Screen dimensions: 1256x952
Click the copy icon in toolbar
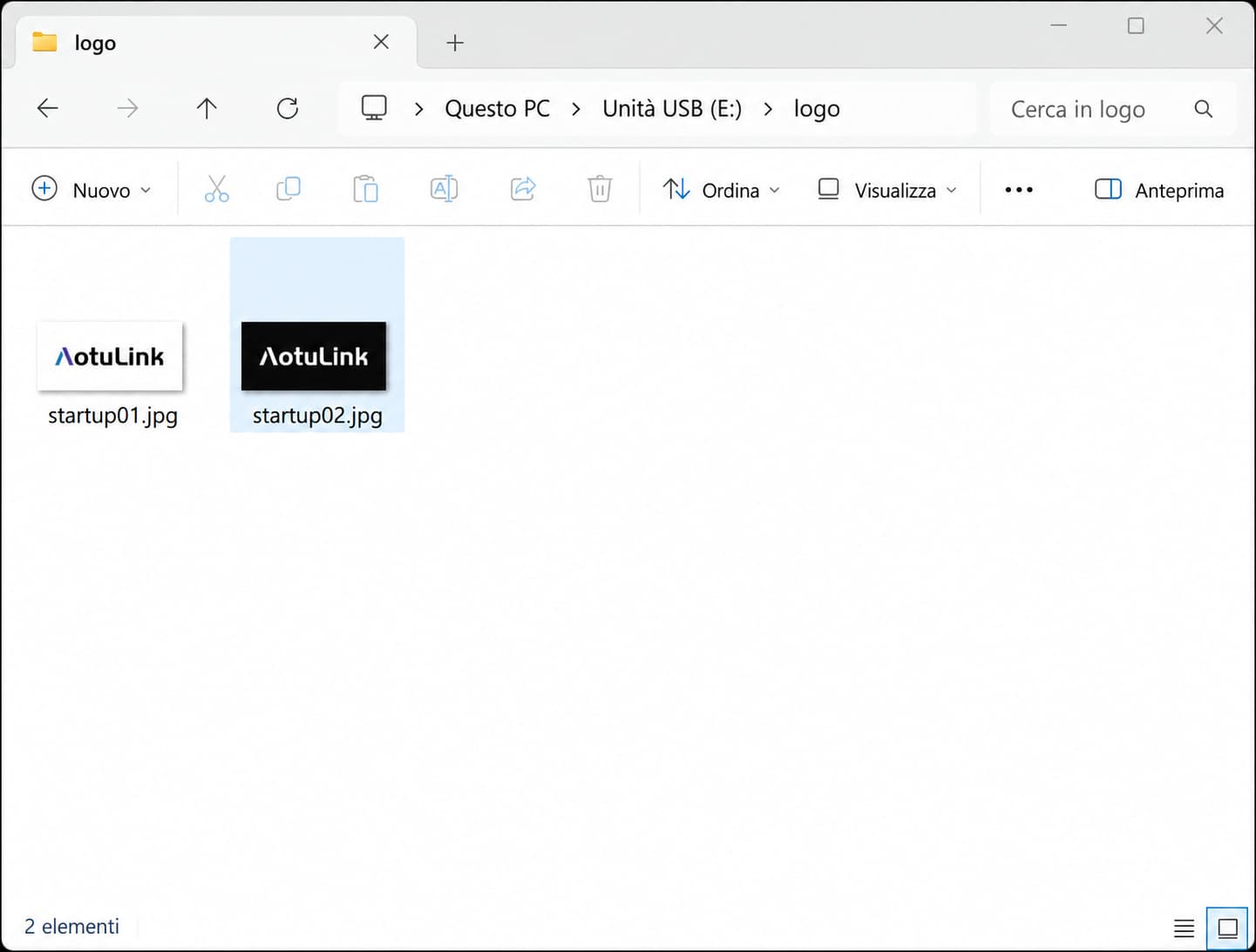tap(289, 189)
